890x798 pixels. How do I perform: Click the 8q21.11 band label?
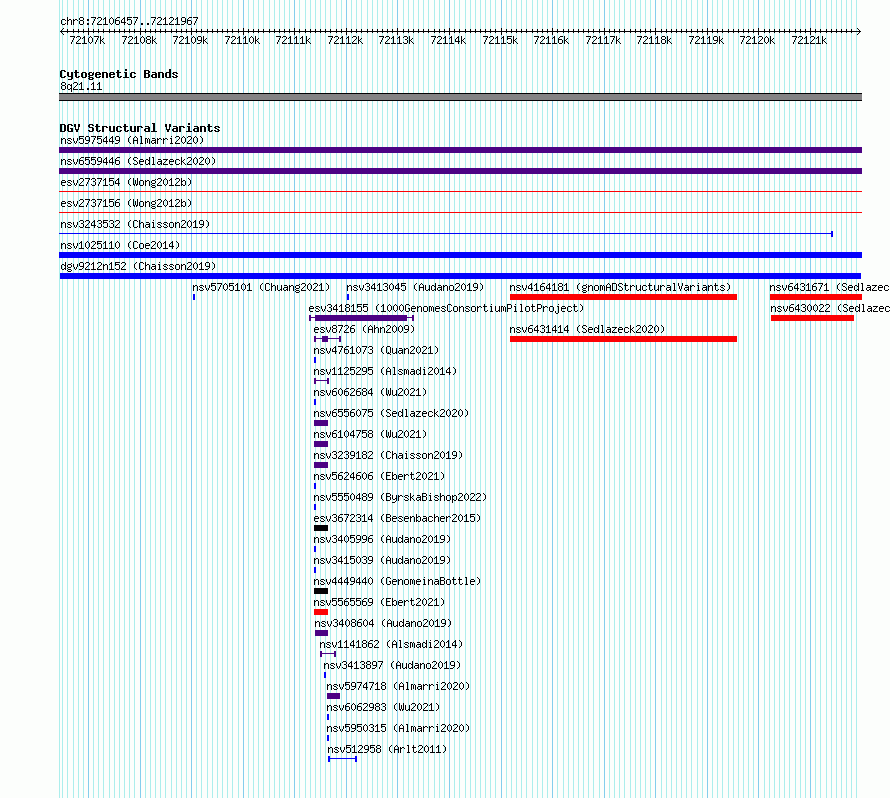[x=81, y=86]
